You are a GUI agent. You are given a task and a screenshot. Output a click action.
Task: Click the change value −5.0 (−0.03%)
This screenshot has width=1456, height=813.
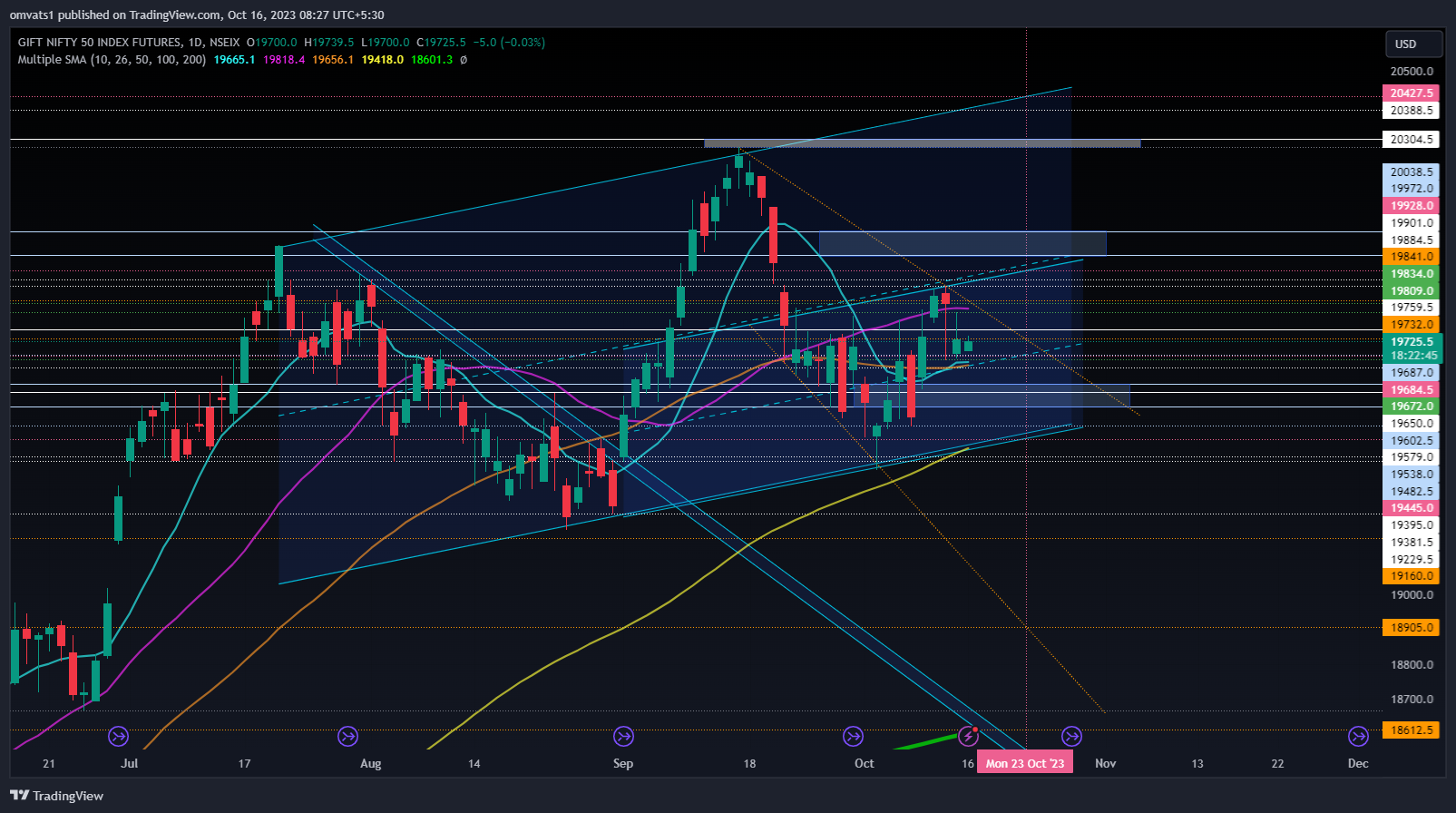(x=509, y=43)
